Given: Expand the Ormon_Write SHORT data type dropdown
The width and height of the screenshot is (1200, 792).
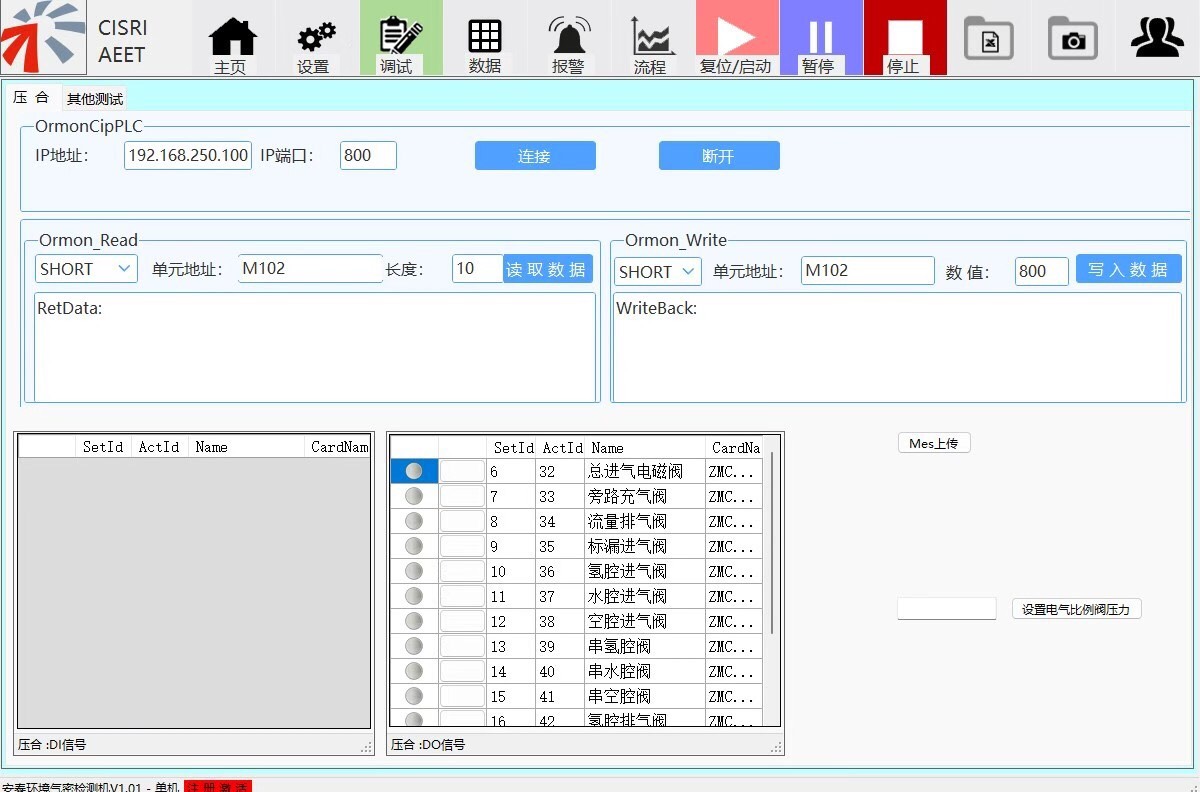Looking at the screenshot, I should click(x=659, y=271).
